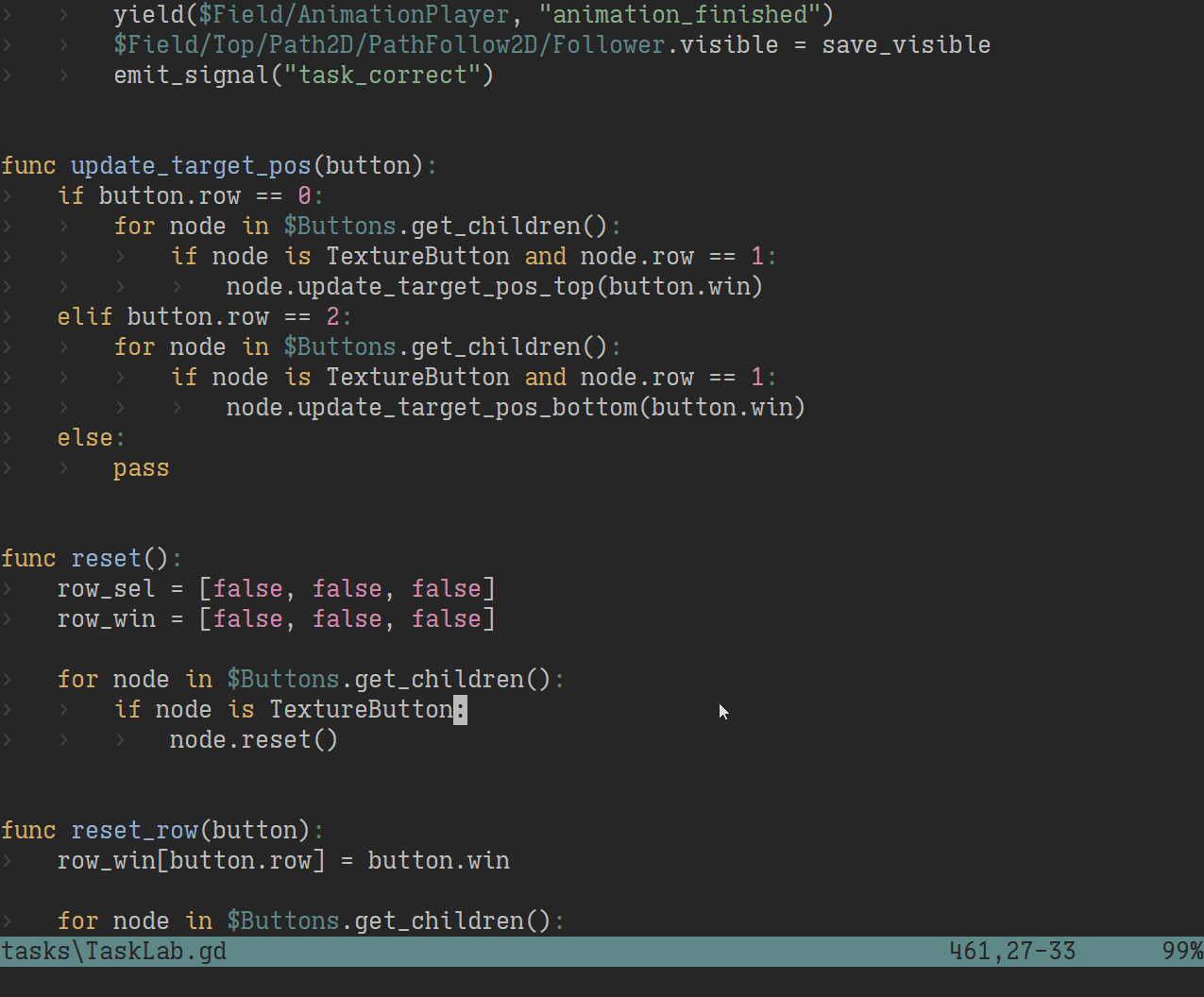The width and height of the screenshot is (1204, 997).
Task: Click 'if node is TextureButton:' under reset
Action: tap(290, 710)
